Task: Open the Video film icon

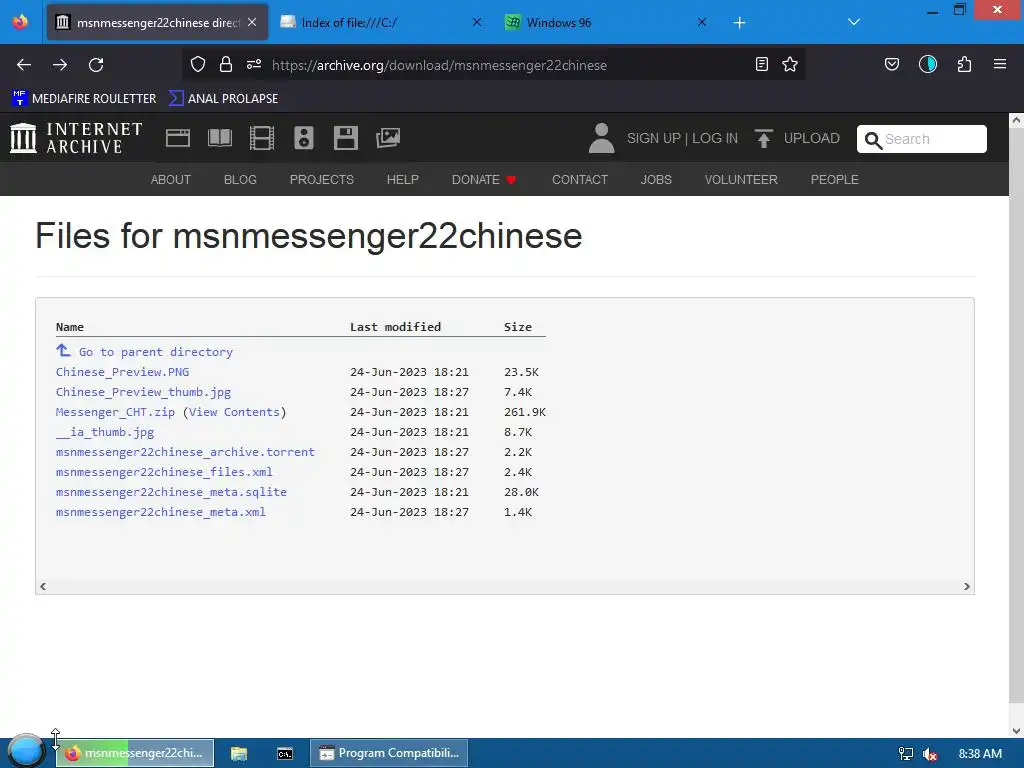Action: coord(262,138)
